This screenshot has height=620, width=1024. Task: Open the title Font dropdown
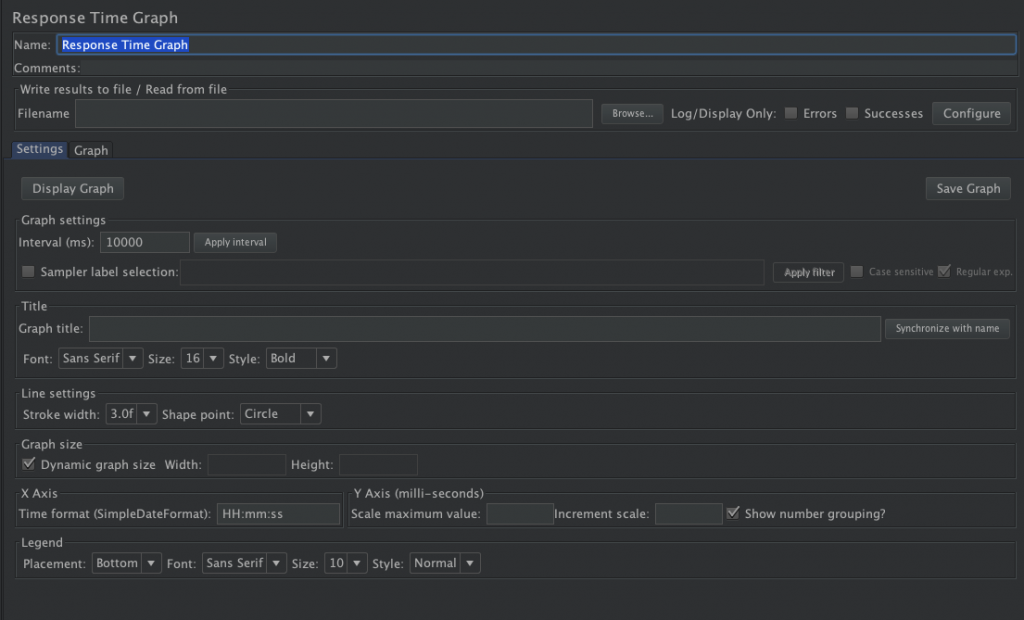click(x=100, y=358)
